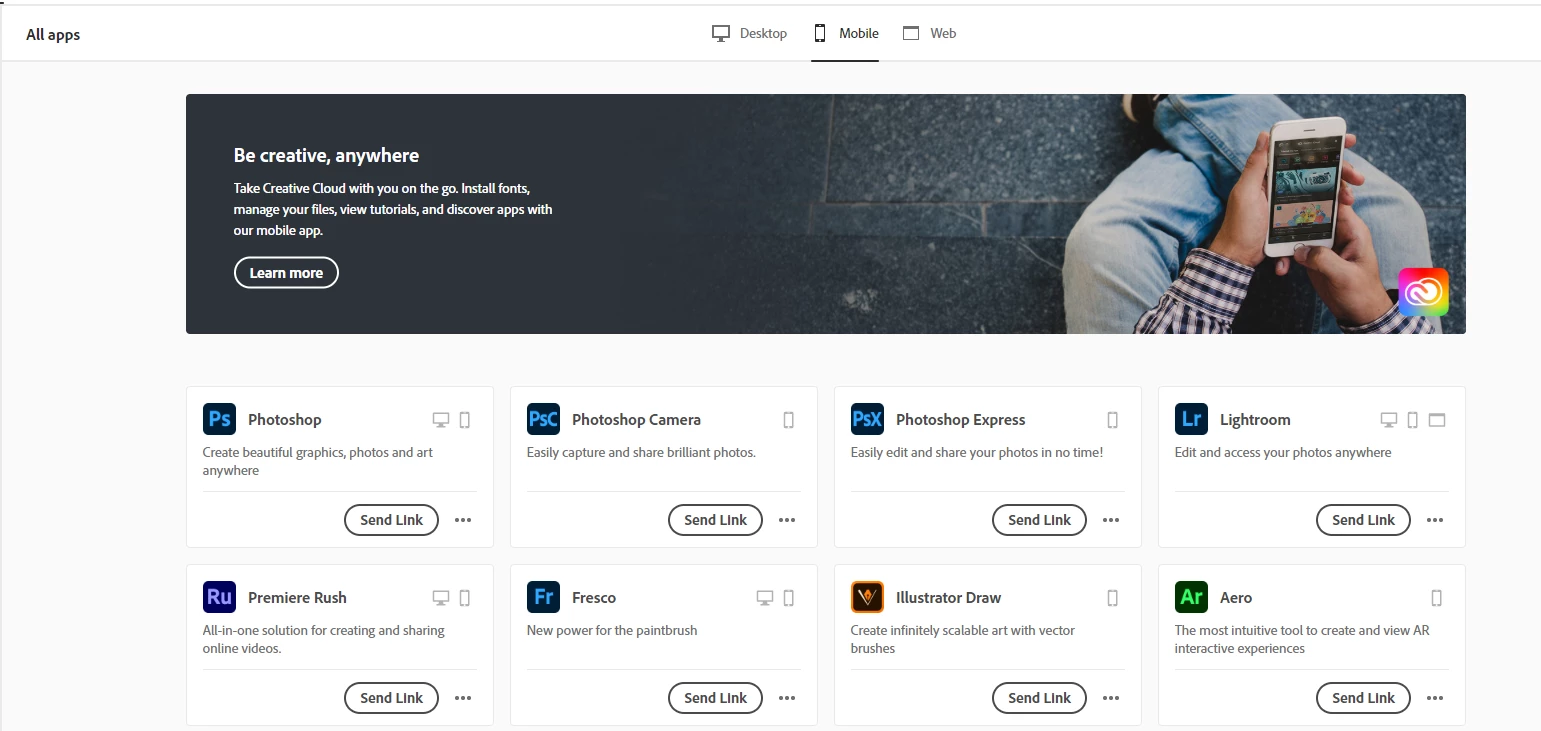Open more options for Photoshop Camera

pos(787,520)
